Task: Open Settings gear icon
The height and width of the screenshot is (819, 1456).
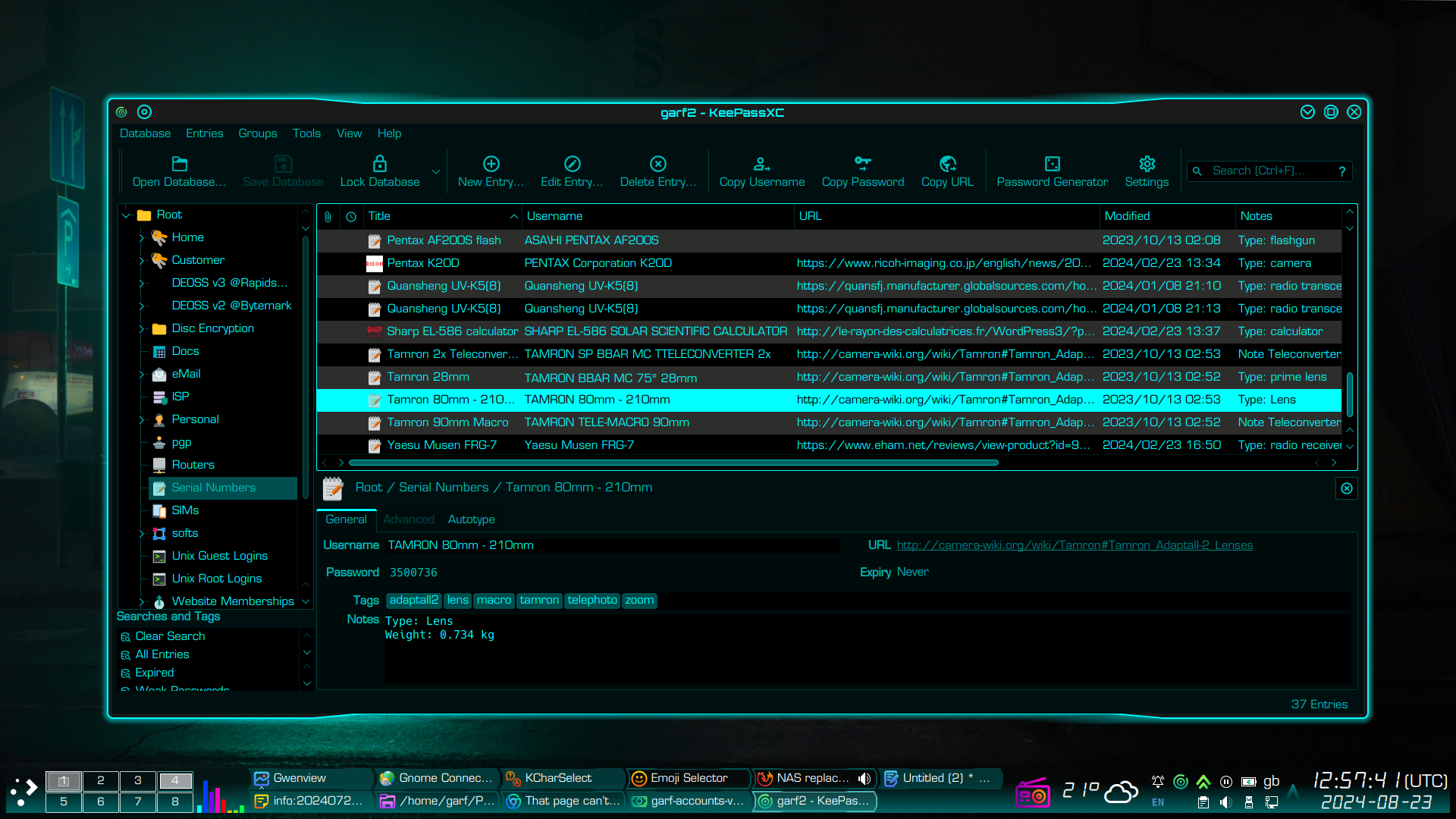Action: 1147,164
